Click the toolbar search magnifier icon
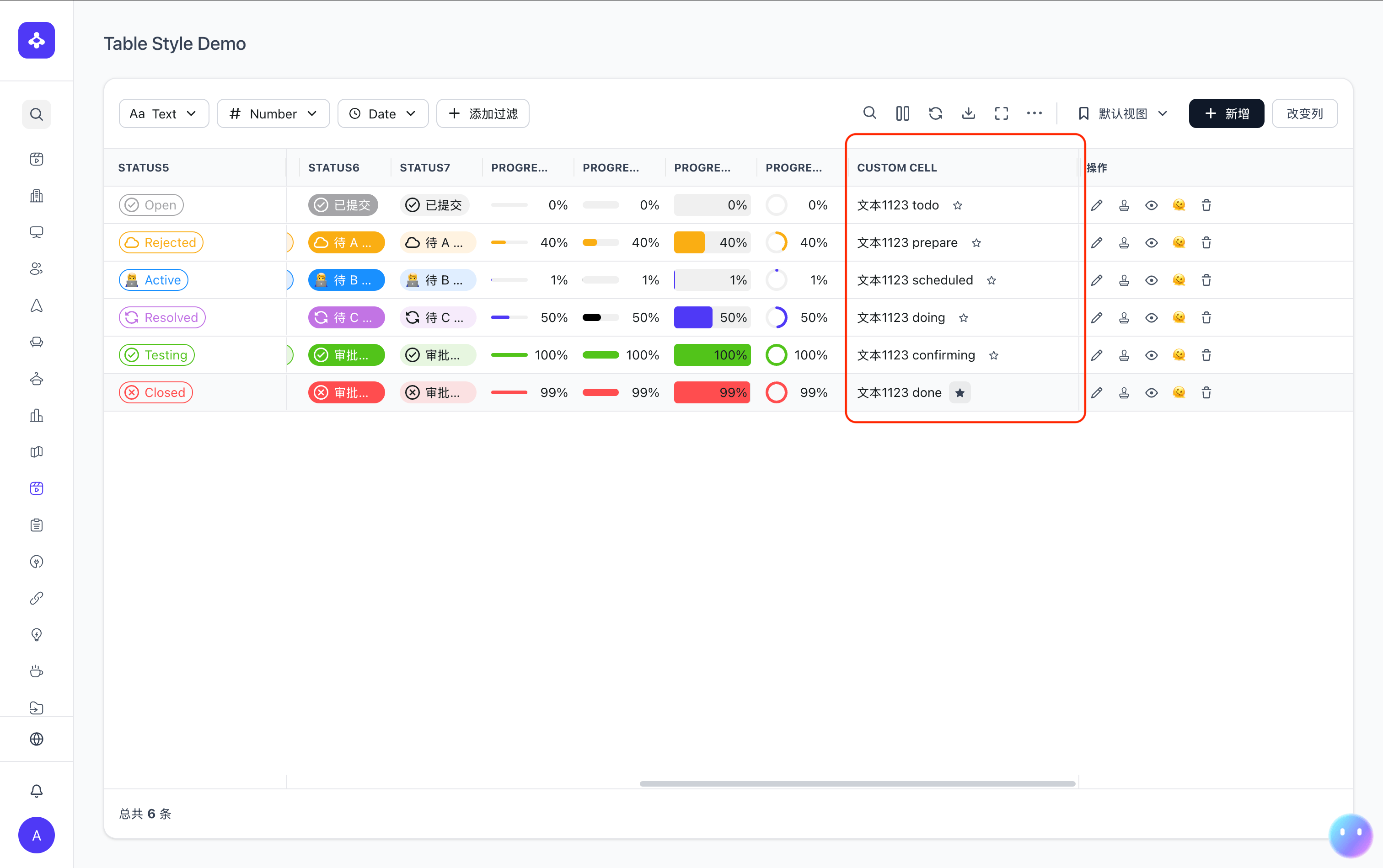This screenshot has height=868, width=1383. tap(869, 113)
